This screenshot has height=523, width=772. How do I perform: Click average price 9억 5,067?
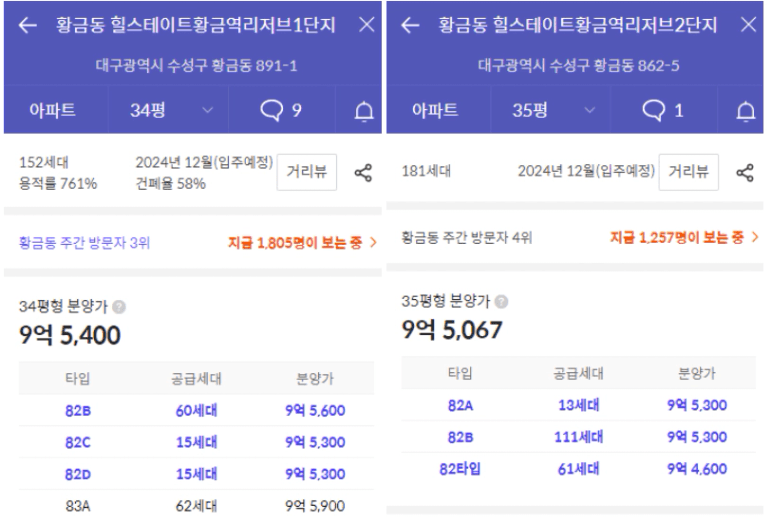pyautogui.click(x=451, y=330)
